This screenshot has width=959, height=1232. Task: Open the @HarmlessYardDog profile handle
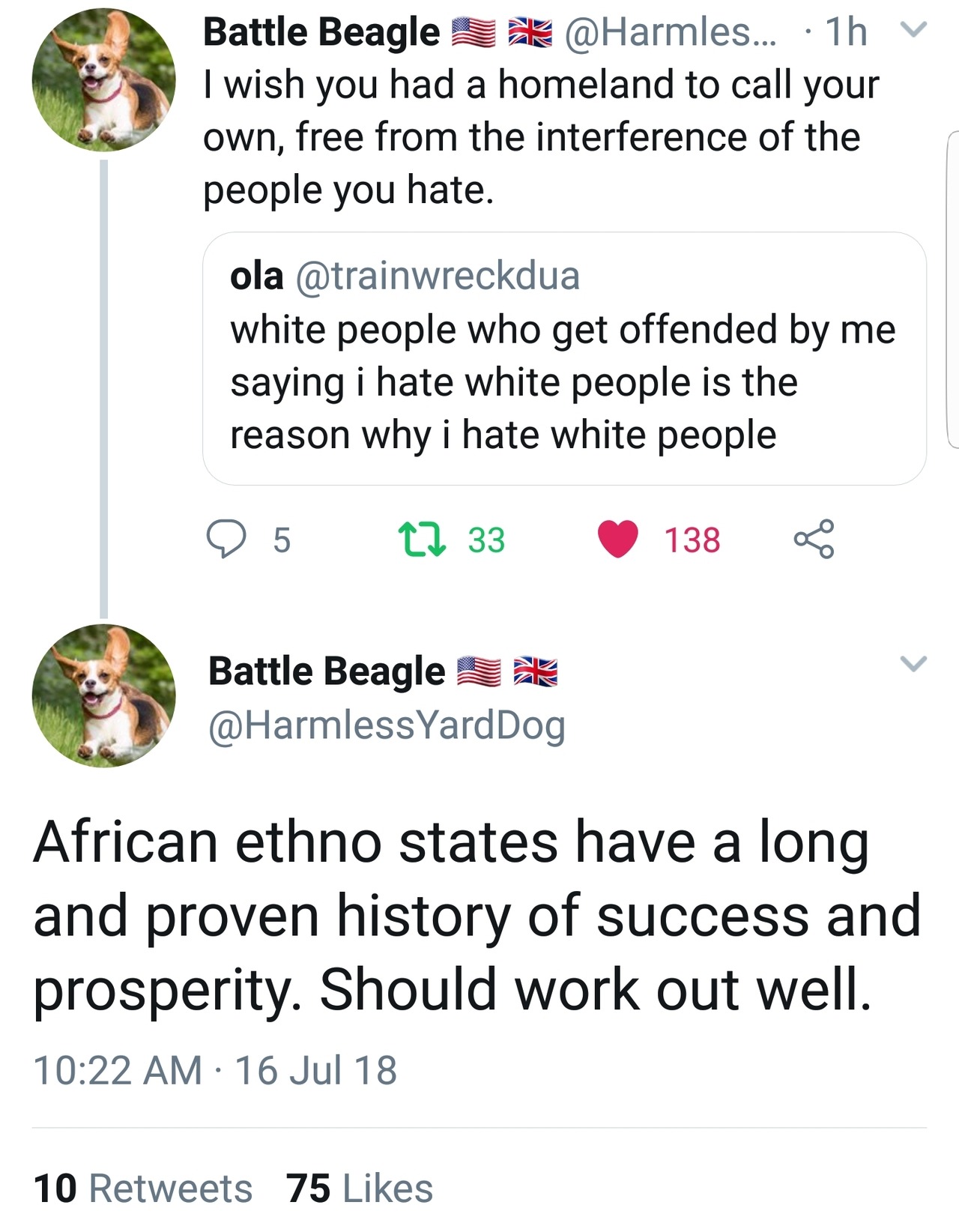coord(387,725)
